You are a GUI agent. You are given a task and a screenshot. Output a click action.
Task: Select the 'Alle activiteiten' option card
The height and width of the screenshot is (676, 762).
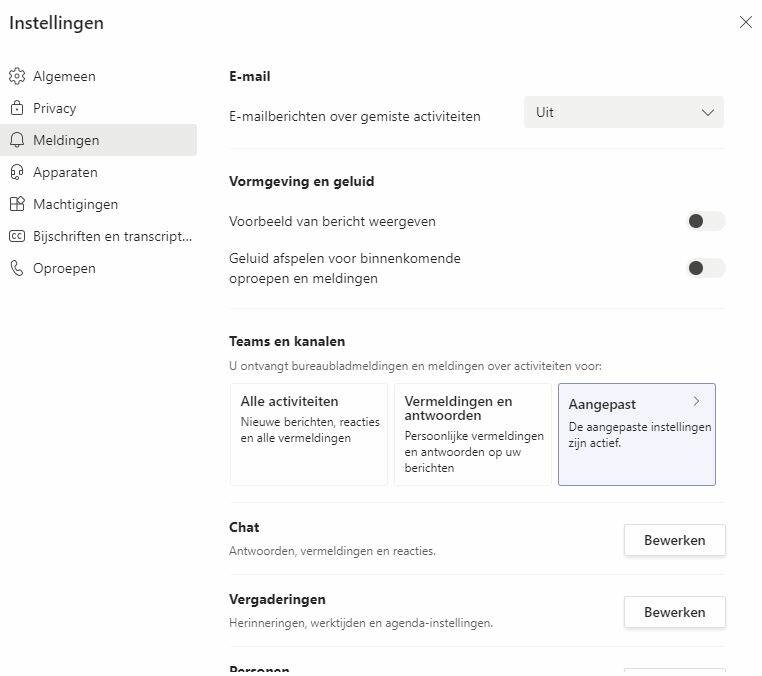point(308,434)
